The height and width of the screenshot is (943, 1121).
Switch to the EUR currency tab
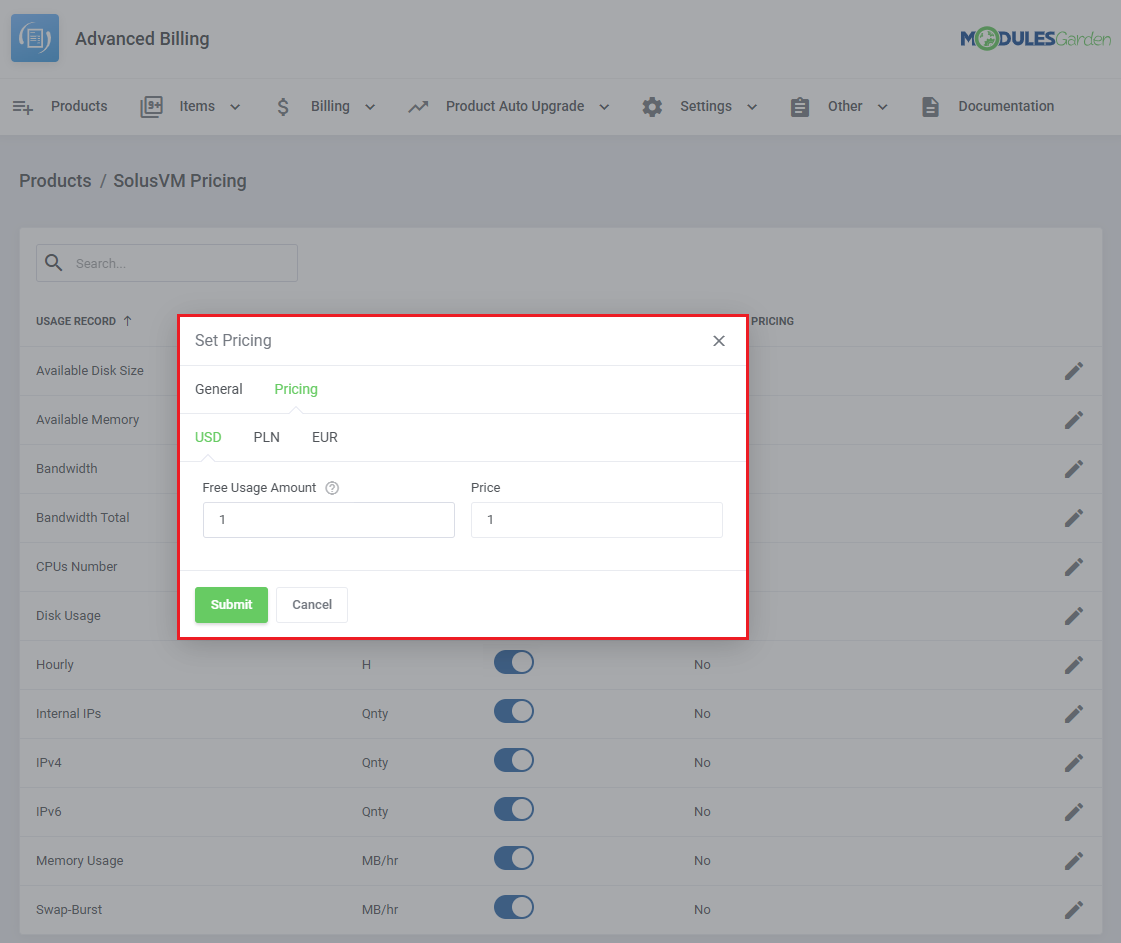coord(325,437)
